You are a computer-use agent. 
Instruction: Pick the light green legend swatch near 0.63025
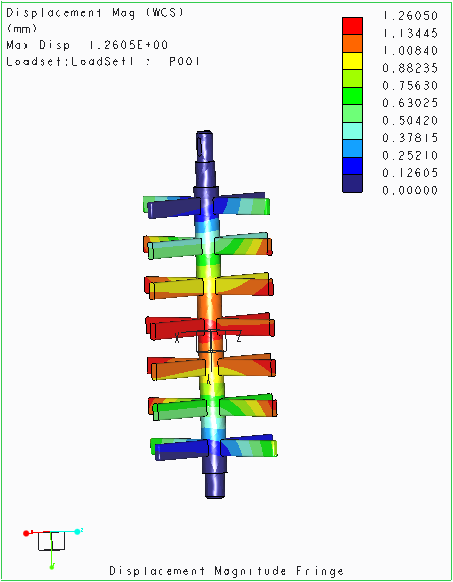[352, 113]
